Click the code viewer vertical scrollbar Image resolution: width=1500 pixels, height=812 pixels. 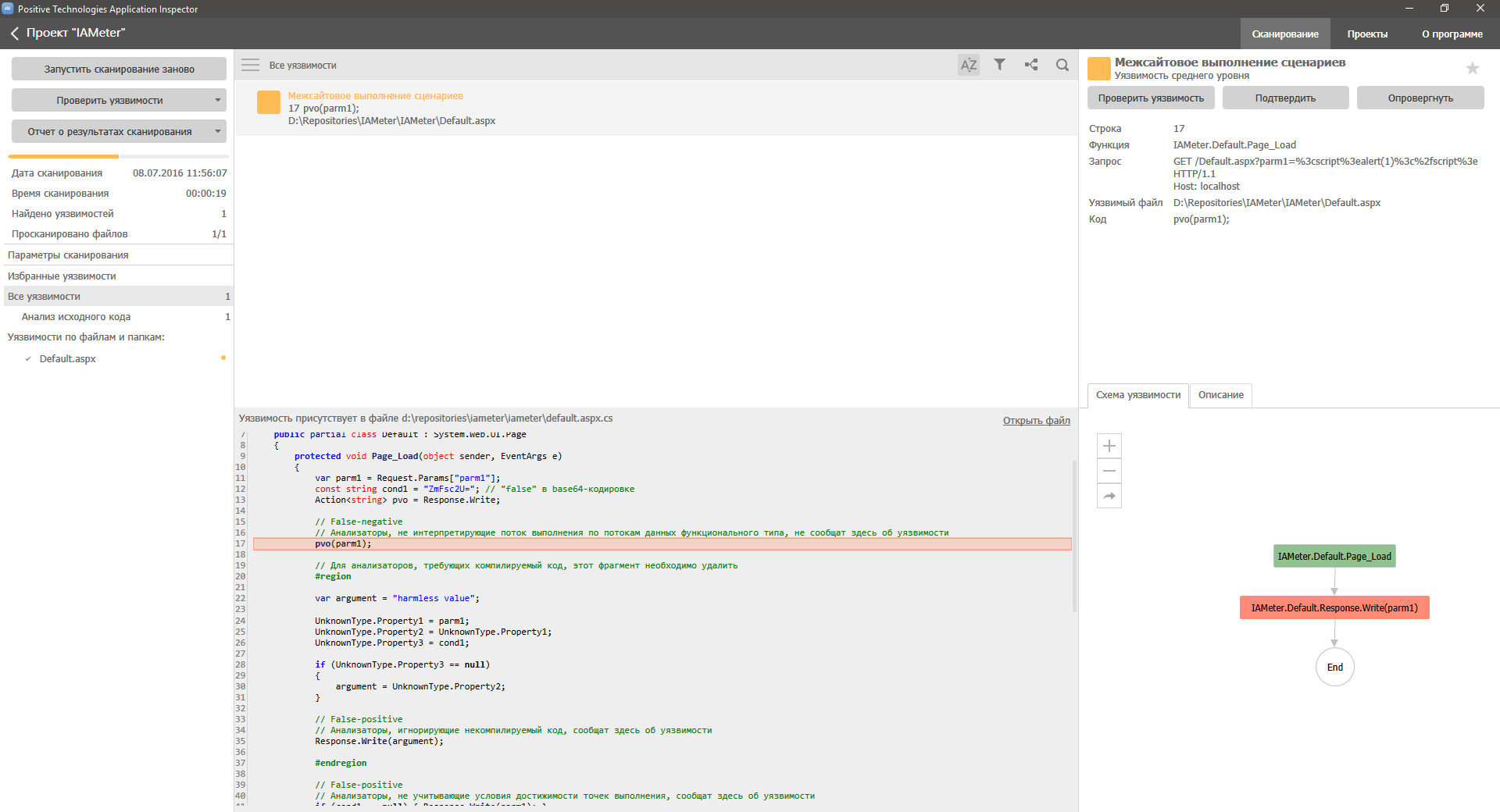[1074, 536]
